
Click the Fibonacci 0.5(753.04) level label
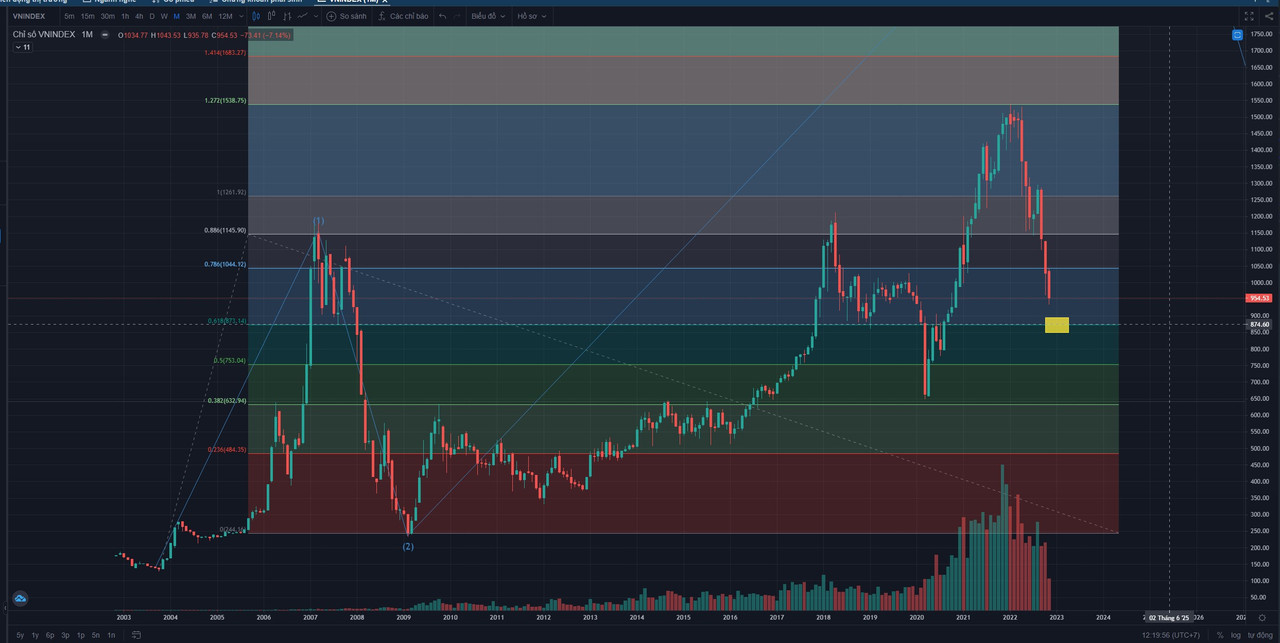click(x=230, y=360)
